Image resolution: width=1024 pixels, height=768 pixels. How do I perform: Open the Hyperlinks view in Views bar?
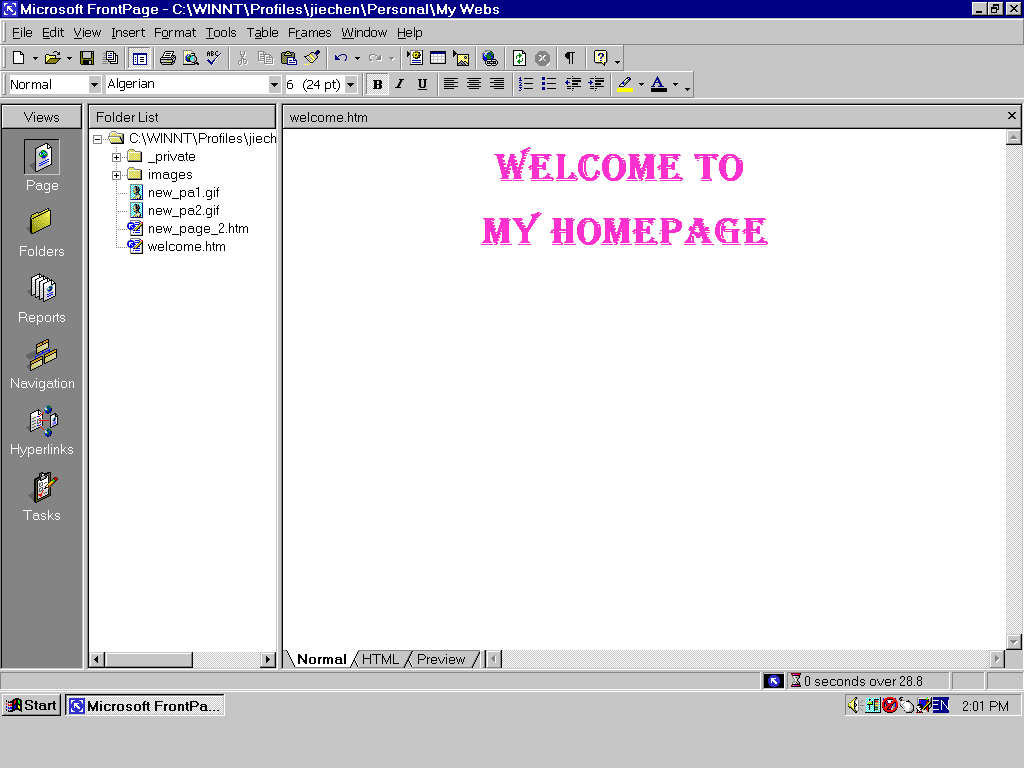tap(42, 431)
